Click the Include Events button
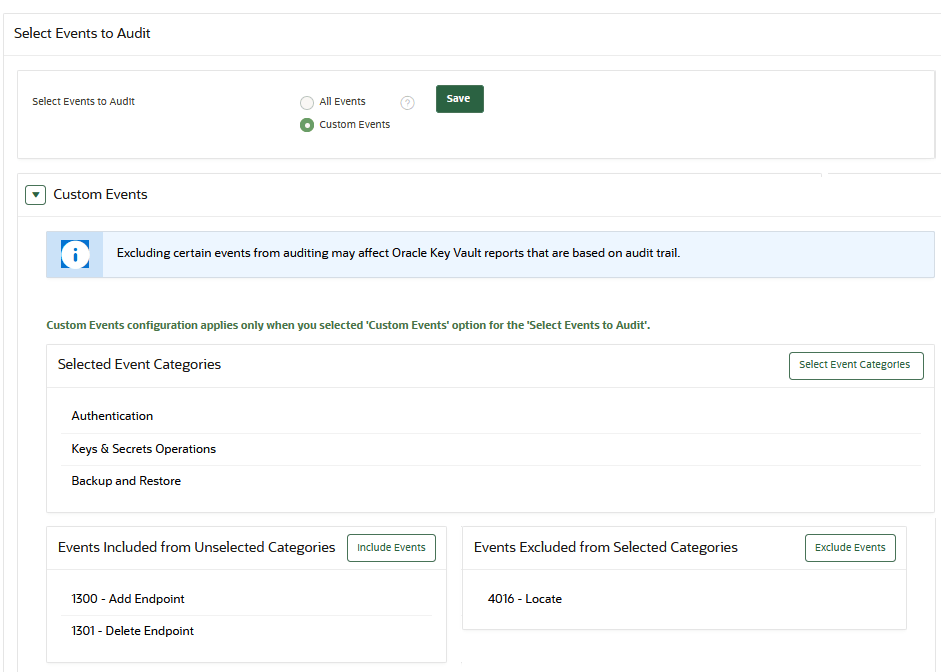This screenshot has width=941, height=672. pyautogui.click(x=391, y=547)
